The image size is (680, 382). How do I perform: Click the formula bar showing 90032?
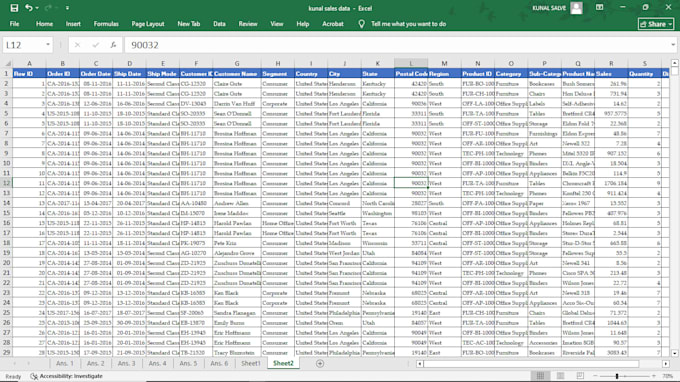pos(397,45)
